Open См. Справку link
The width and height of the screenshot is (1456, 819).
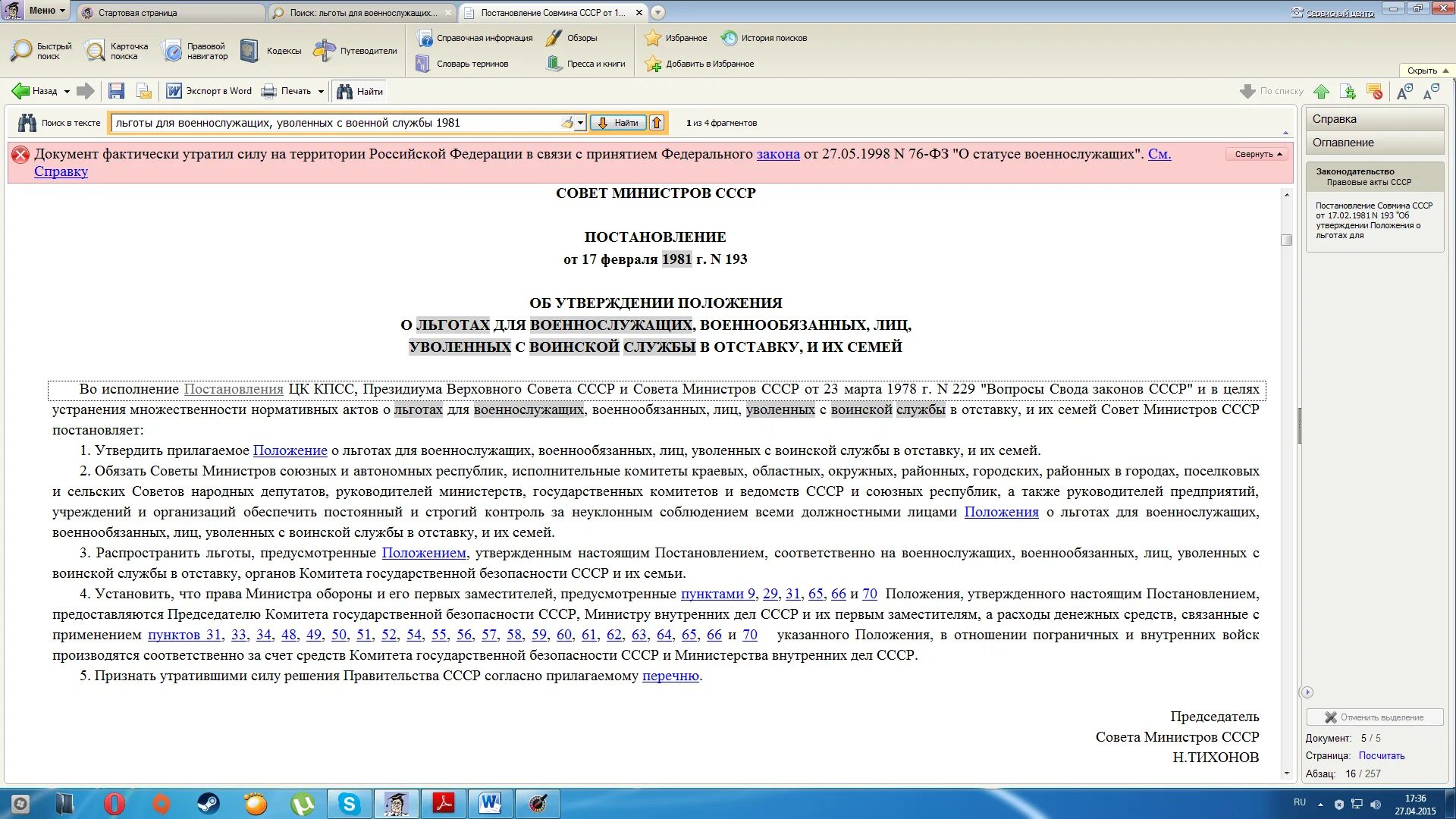(1159, 154)
